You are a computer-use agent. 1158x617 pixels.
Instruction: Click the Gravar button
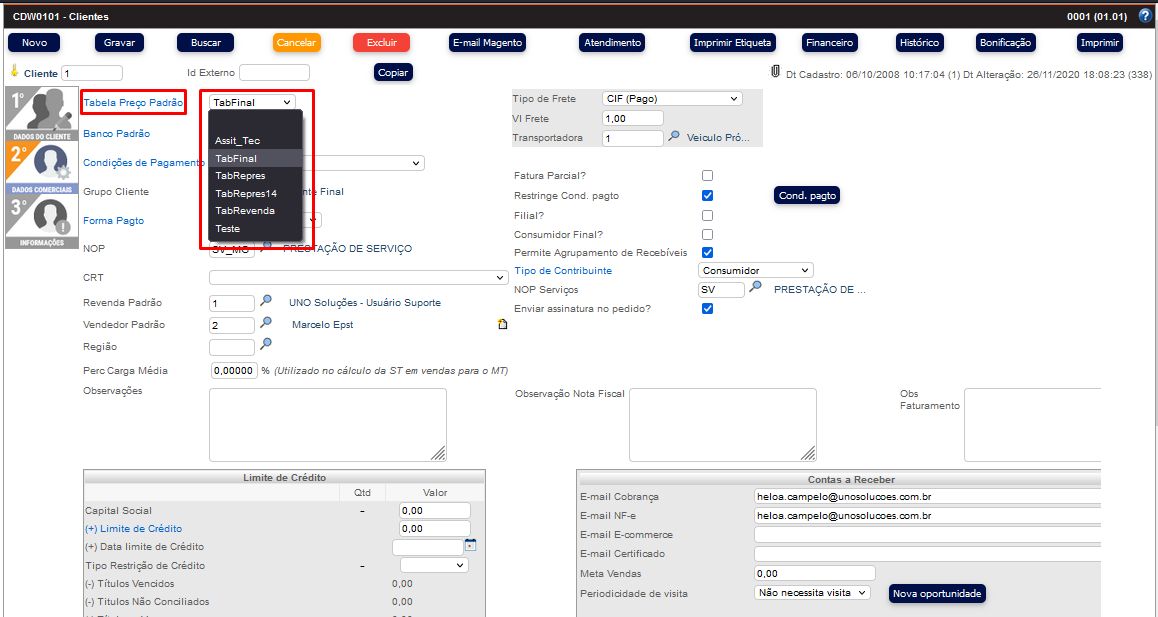click(119, 43)
